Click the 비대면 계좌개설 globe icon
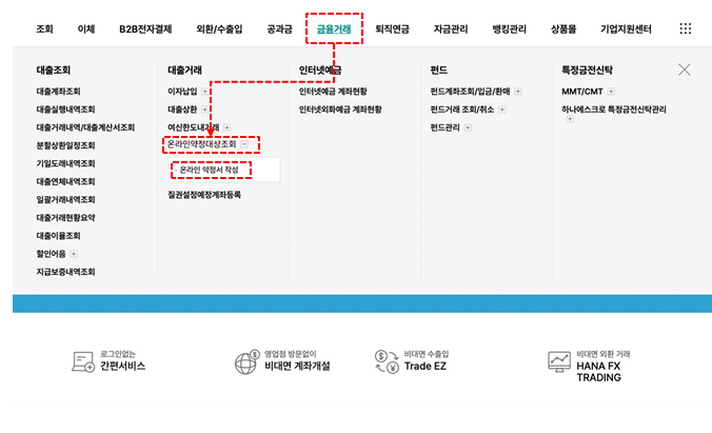This screenshot has width=712, height=433. [246, 361]
